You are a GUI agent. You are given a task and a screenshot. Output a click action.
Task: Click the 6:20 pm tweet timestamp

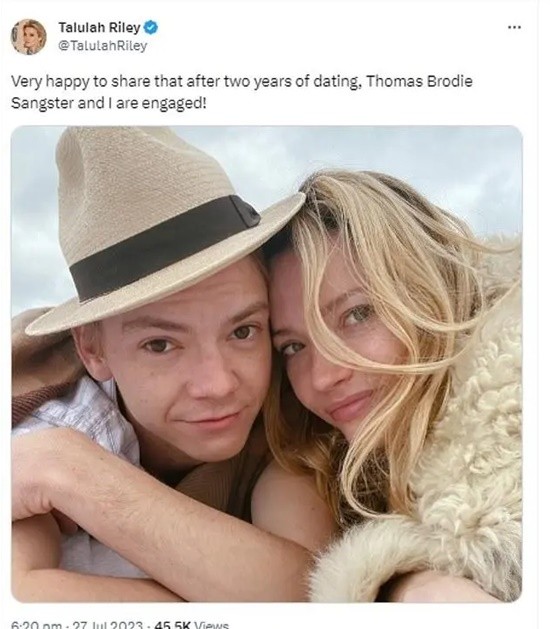36,625
